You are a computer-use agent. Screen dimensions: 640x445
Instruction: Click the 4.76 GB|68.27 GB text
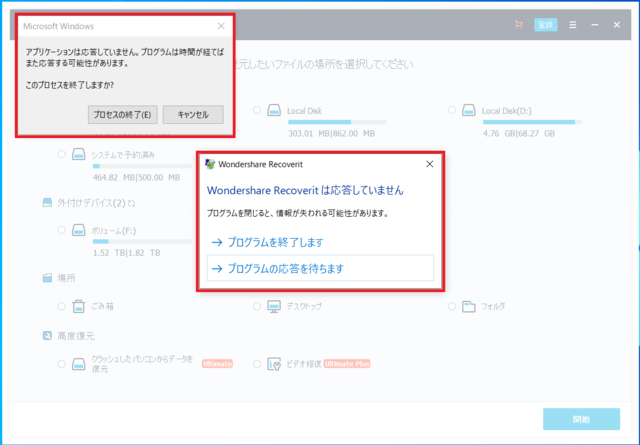pyautogui.click(x=519, y=134)
